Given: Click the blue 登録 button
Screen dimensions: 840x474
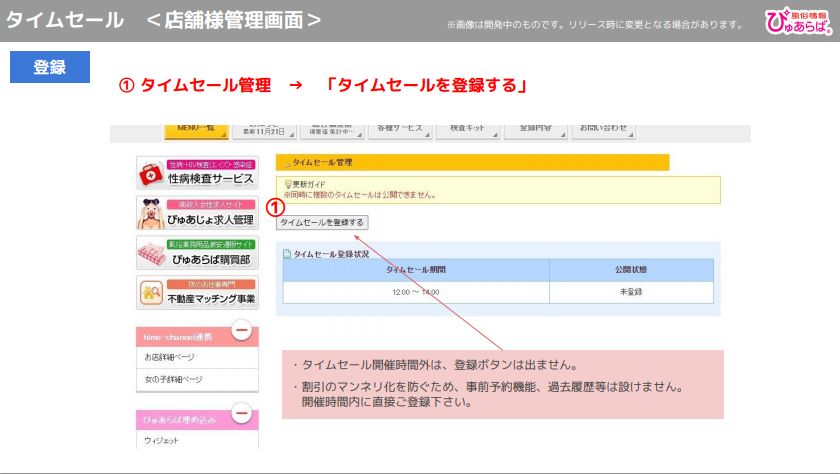Looking at the screenshot, I should click(50, 67).
